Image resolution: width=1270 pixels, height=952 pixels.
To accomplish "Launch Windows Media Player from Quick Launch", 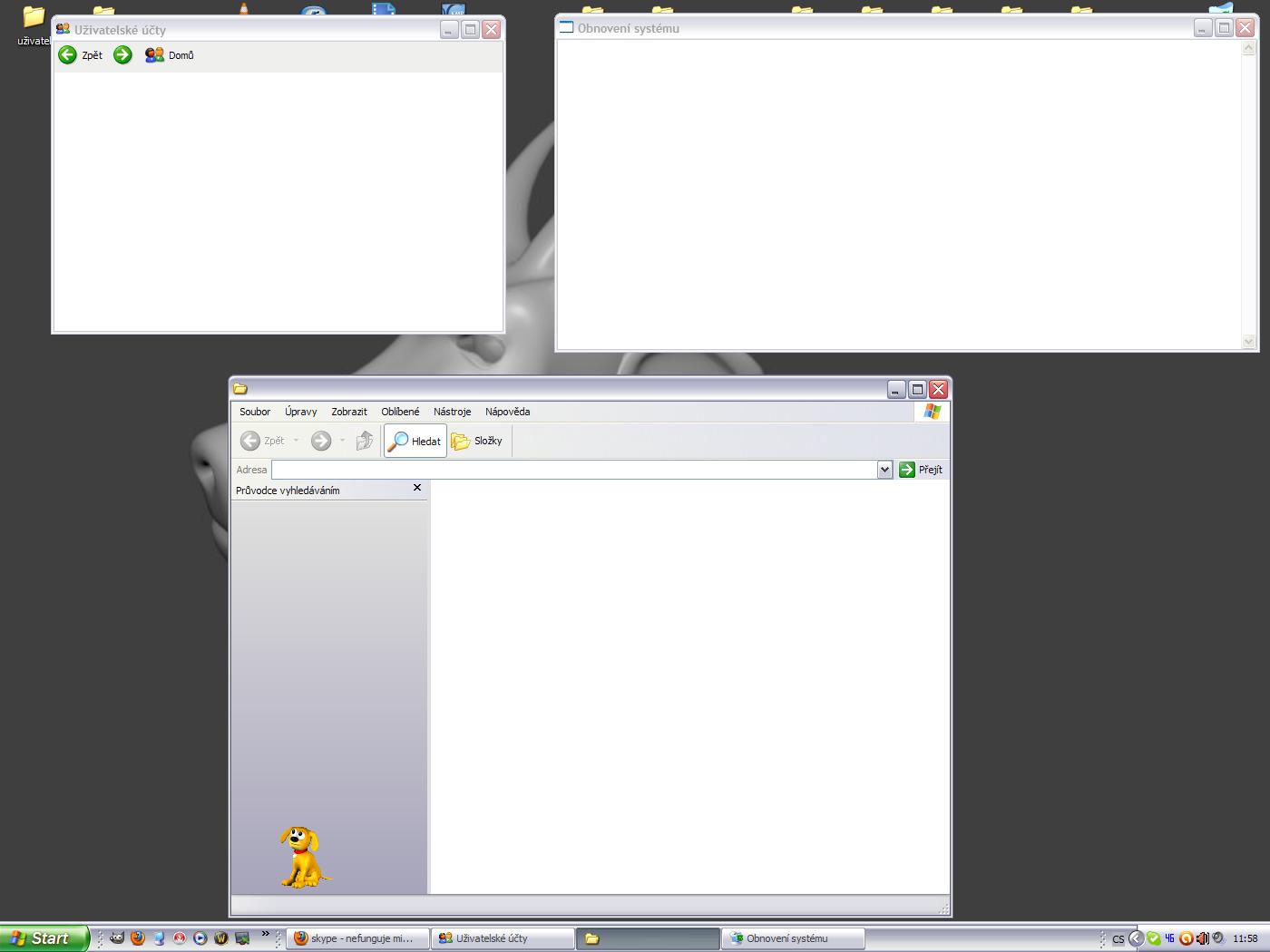I will click(200, 938).
